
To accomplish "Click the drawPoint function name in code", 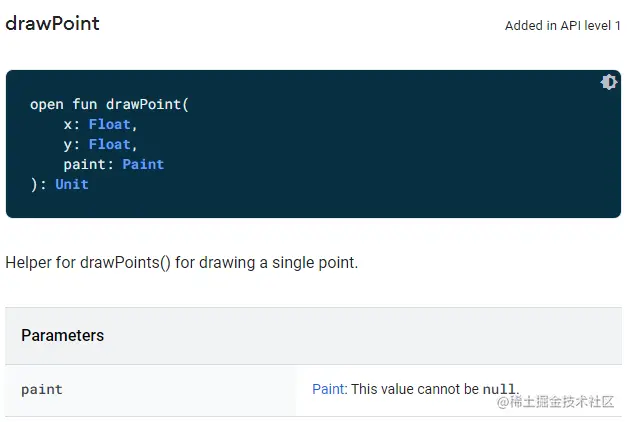I will point(143,104).
